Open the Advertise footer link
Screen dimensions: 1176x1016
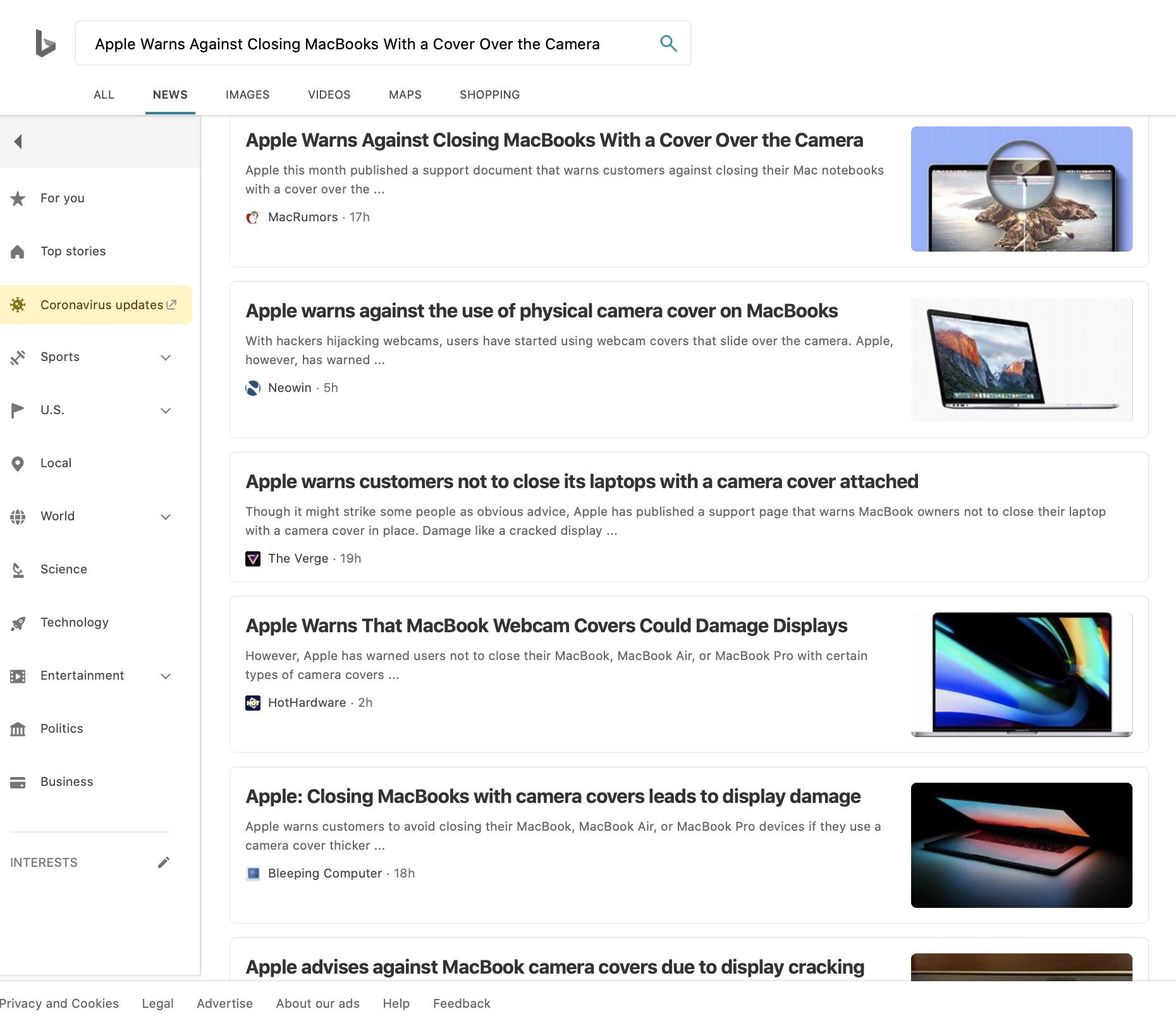tap(224, 1003)
